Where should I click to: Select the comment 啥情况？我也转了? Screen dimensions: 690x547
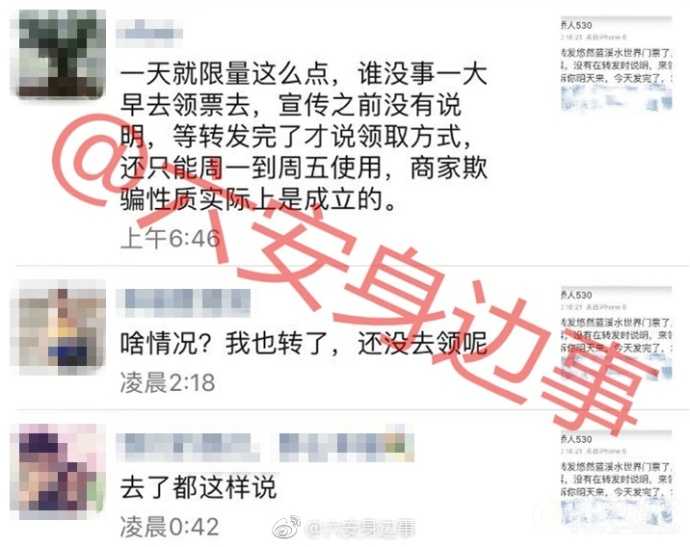[x=304, y=344]
